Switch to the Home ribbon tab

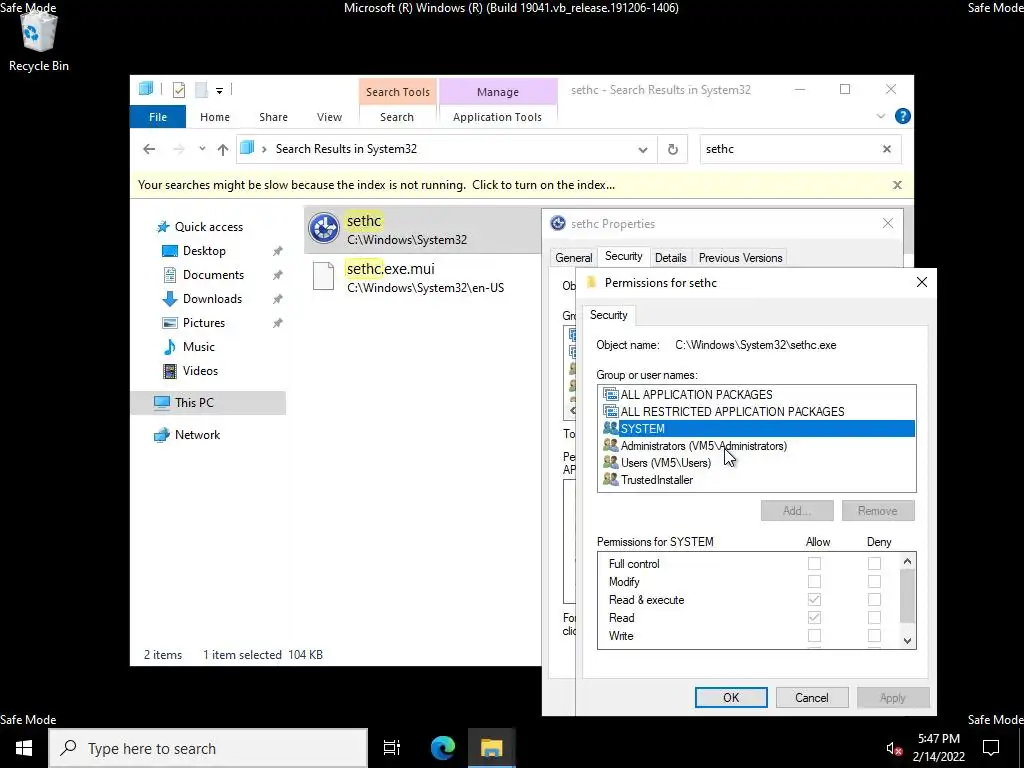[x=215, y=117]
